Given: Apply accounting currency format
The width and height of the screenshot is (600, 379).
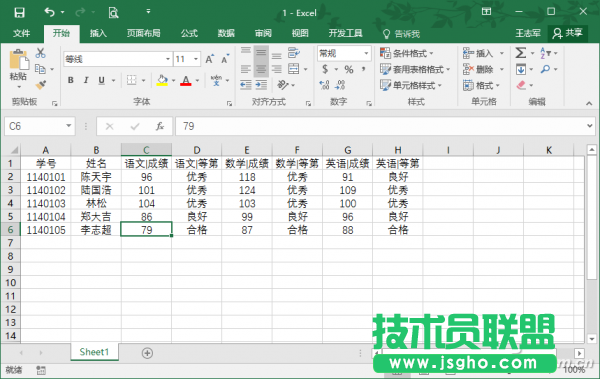Looking at the screenshot, I should (325, 69).
